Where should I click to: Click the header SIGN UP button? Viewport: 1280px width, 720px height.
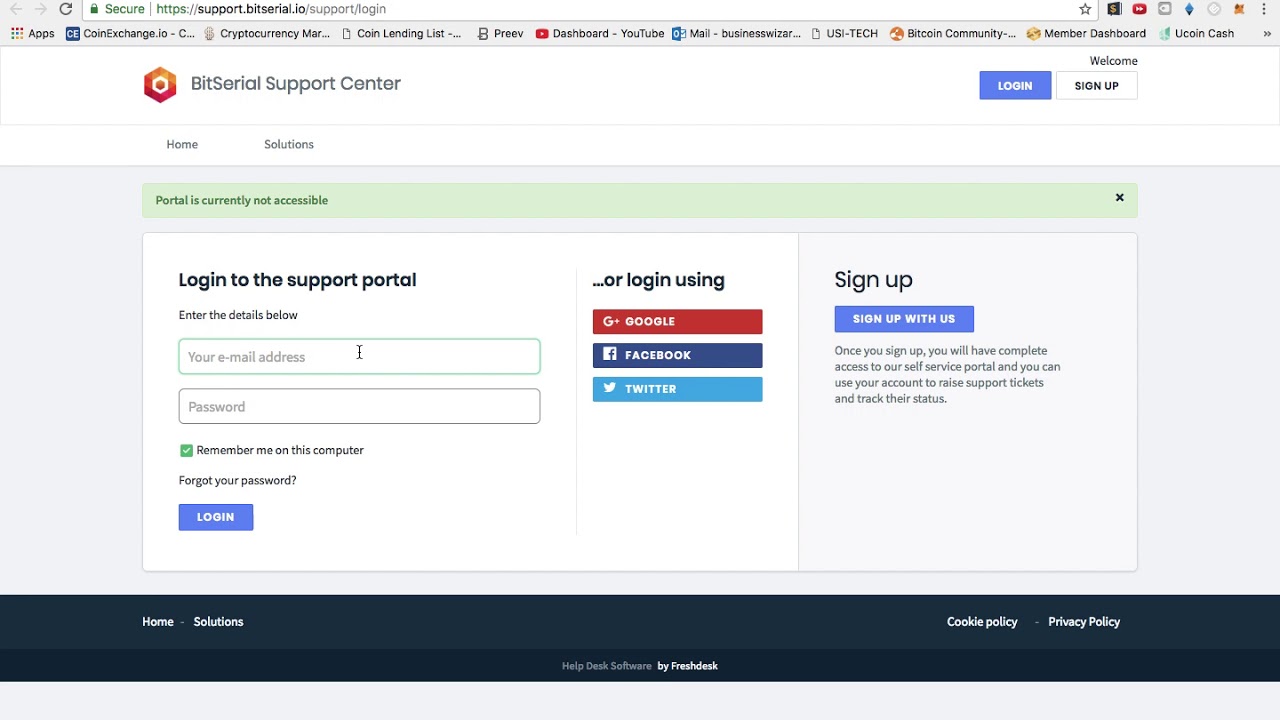click(x=1096, y=86)
